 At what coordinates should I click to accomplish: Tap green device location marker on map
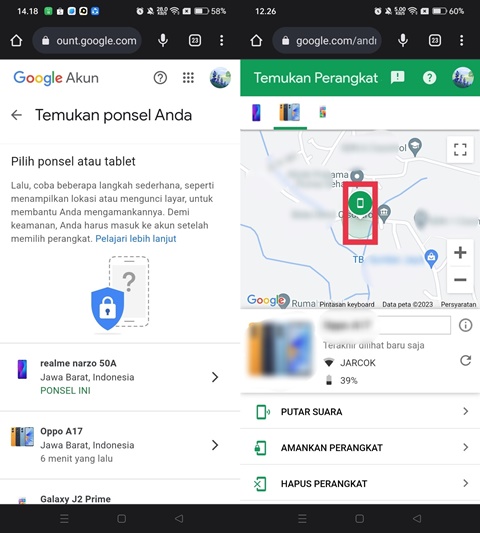click(x=360, y=203)
